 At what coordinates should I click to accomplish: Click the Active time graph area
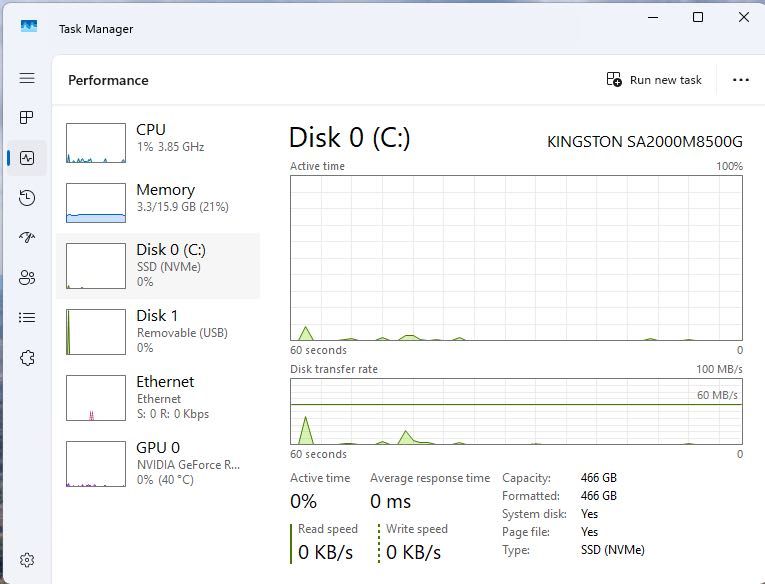[516, 258]
